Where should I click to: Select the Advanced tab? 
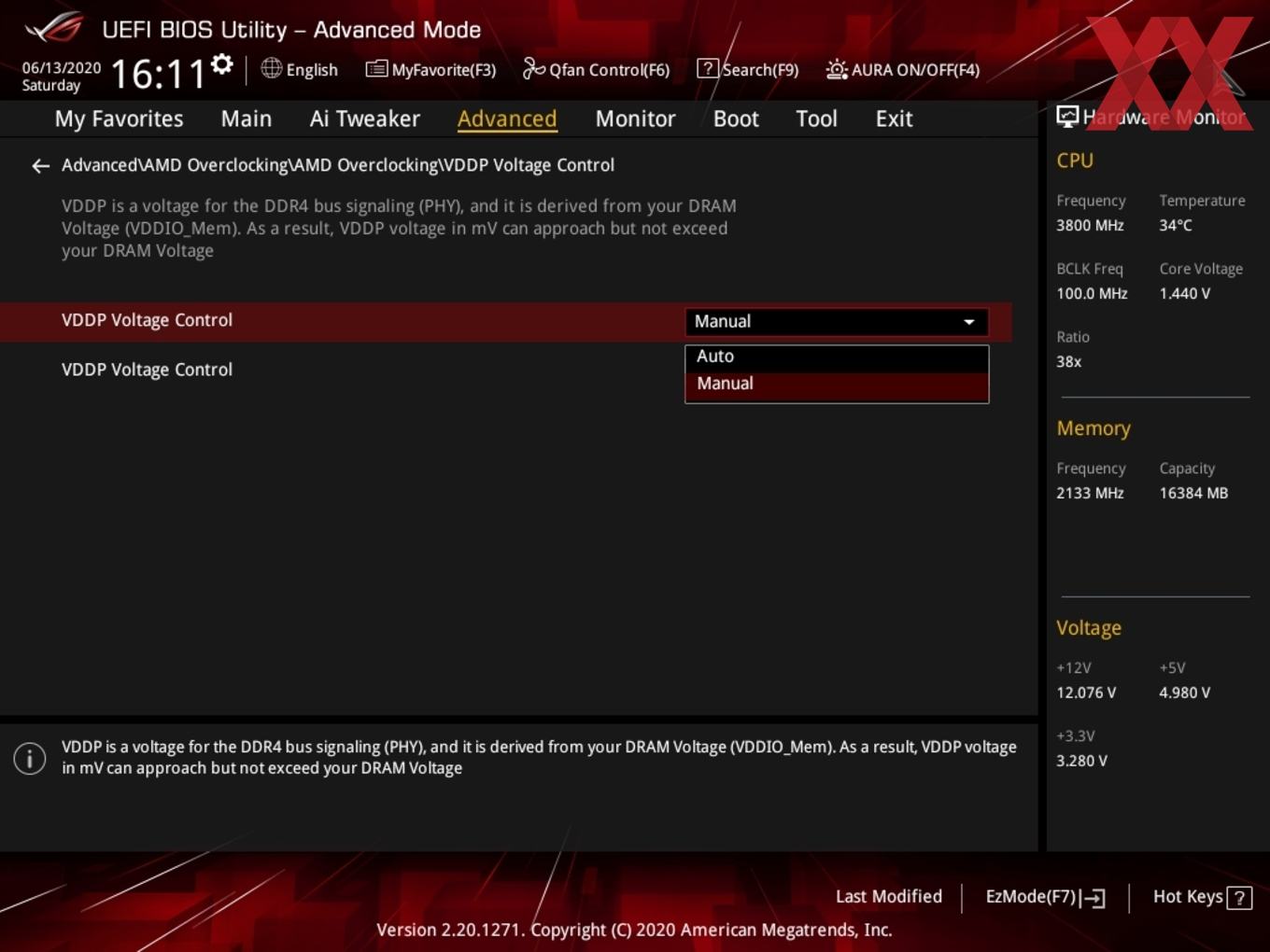coord(507,119)
